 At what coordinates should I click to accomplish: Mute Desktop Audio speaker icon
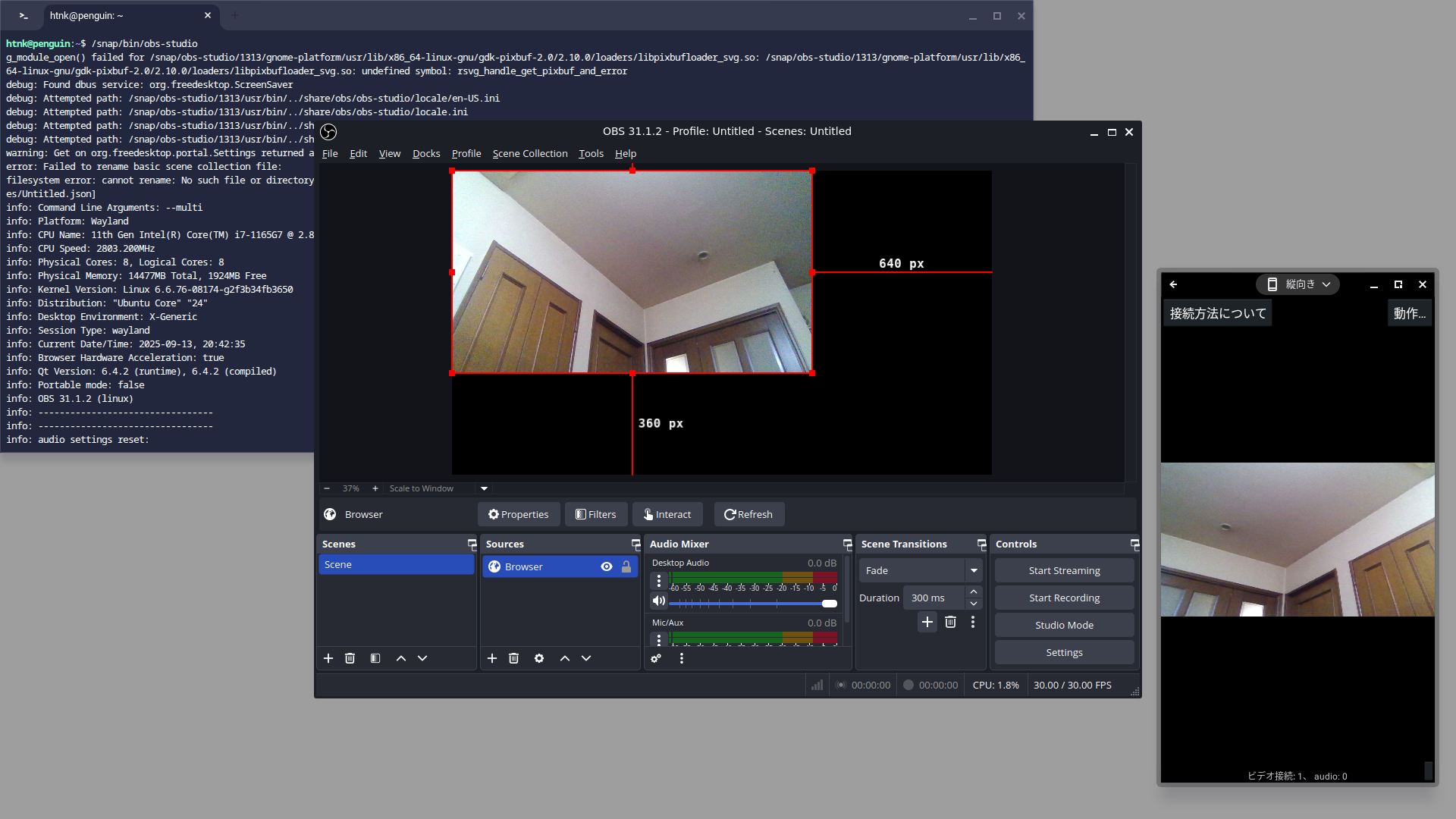[658, 601]
